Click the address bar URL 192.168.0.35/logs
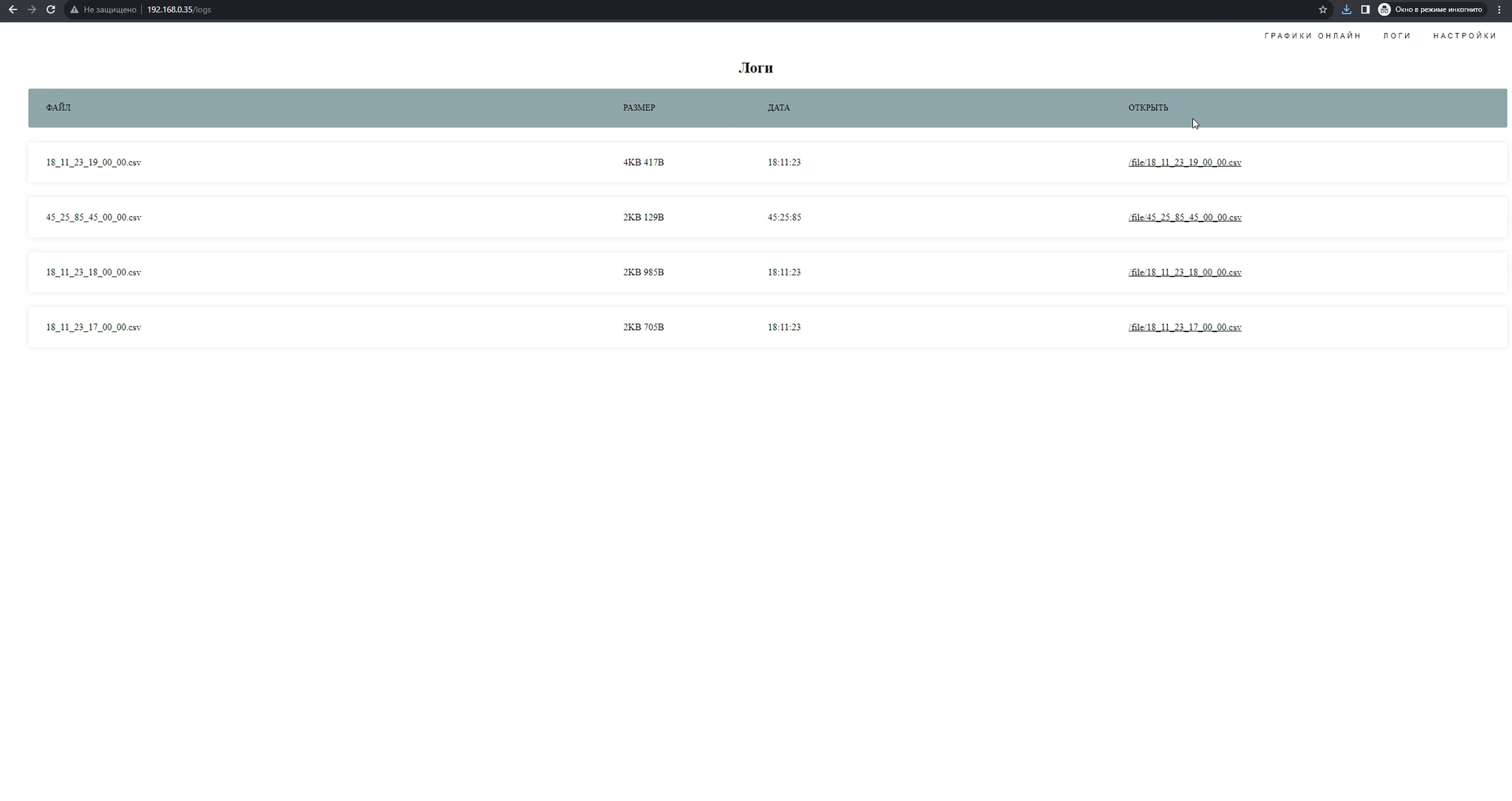This screenshot has height=801, width=1512. [179, 10]
